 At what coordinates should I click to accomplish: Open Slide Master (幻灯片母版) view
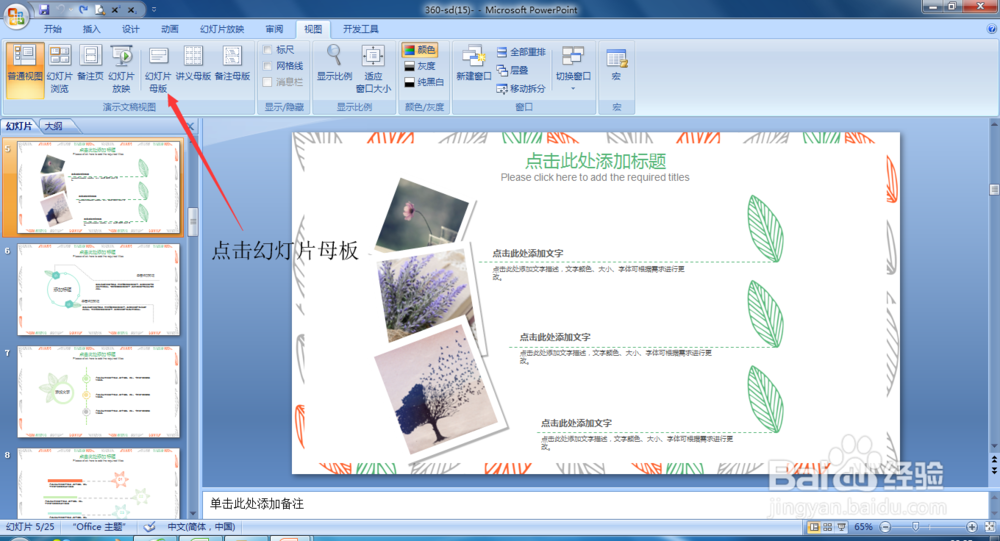tap(158, 69)
